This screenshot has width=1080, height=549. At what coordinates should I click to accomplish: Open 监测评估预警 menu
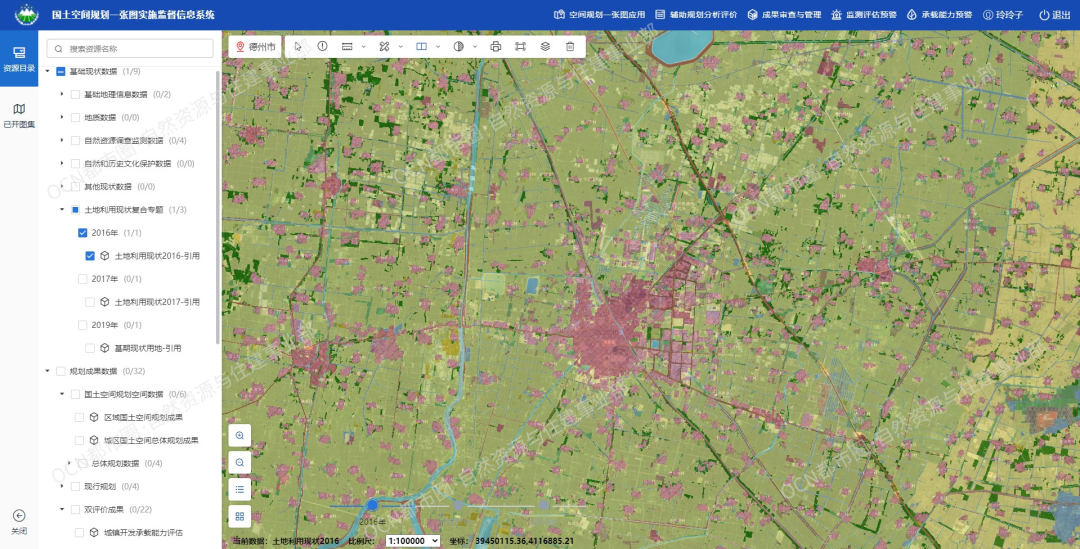(864, 14)
